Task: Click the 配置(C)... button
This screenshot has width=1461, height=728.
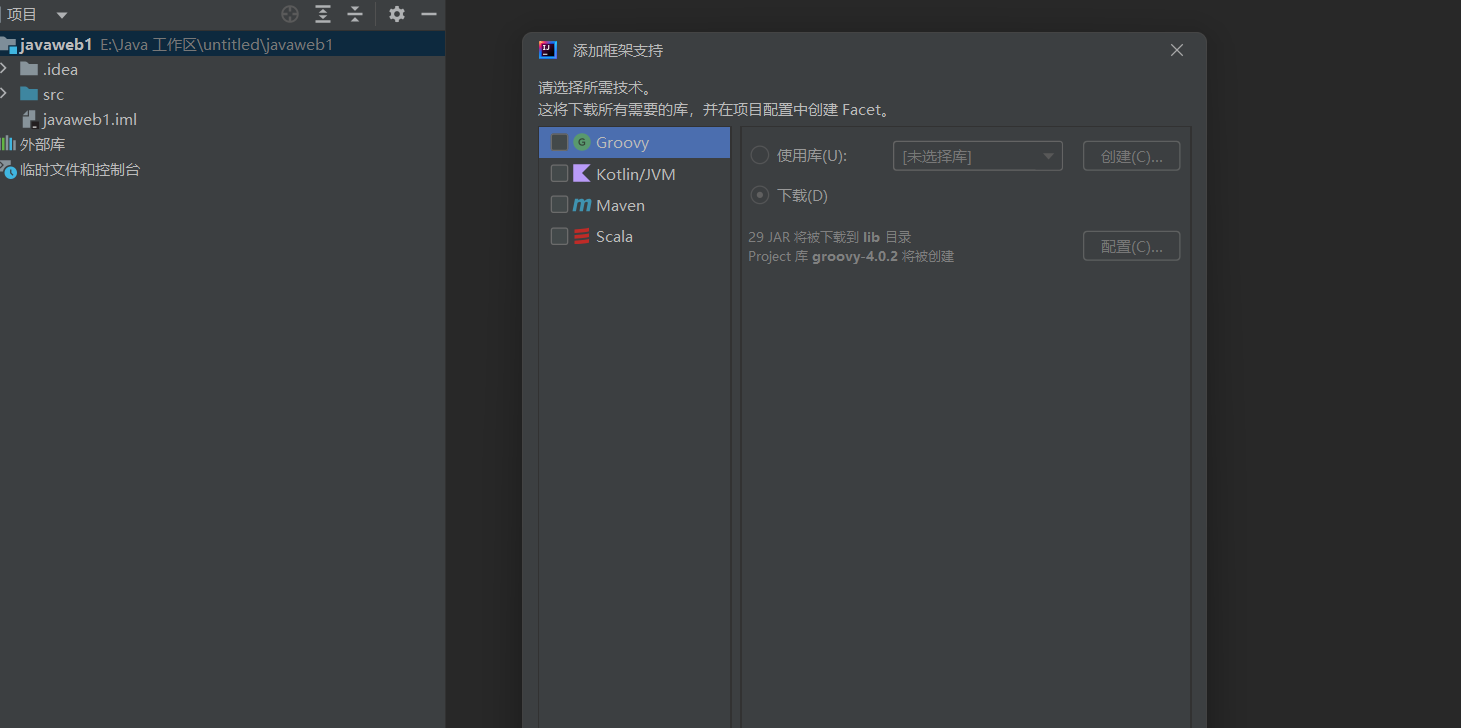Action: point(1131,246)
